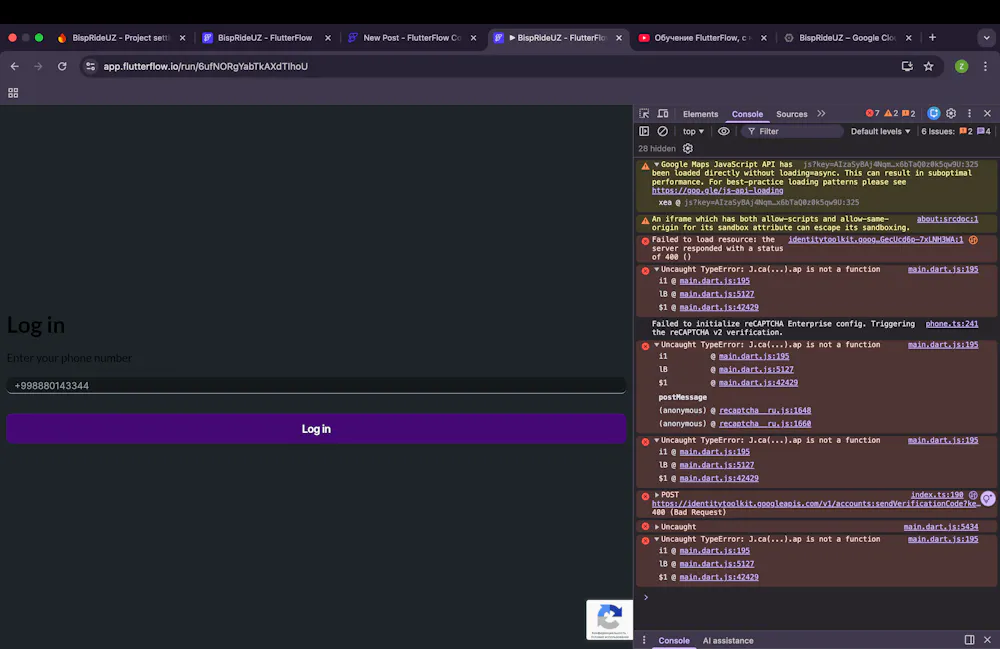The height and width of the screenshot is (649, 1000).
Task: Switch to the Console tab
Action: tap(747, 114)
